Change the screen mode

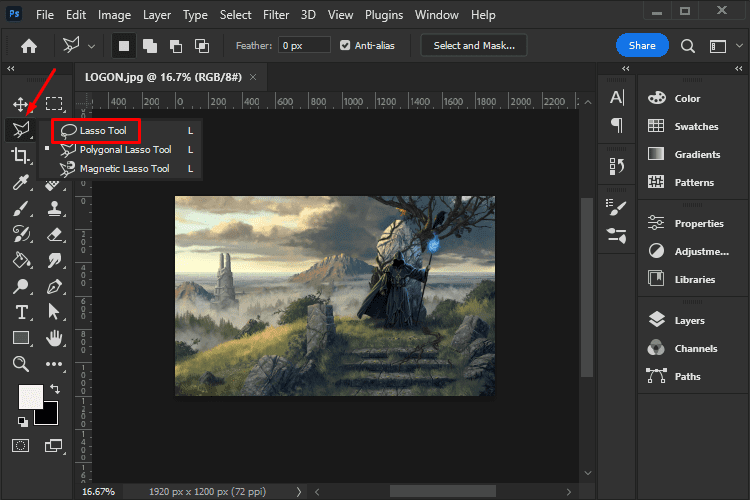[54, 445]
